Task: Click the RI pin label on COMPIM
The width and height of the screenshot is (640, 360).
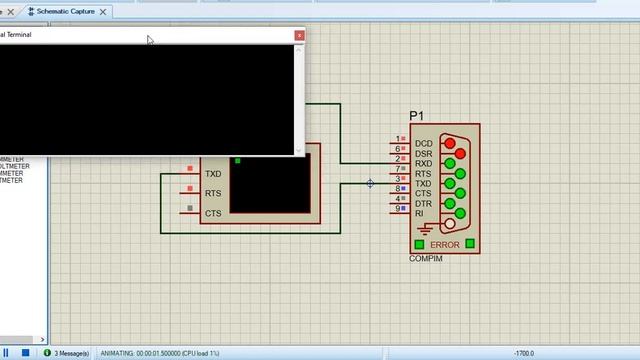Action: (x=419, y=213)
